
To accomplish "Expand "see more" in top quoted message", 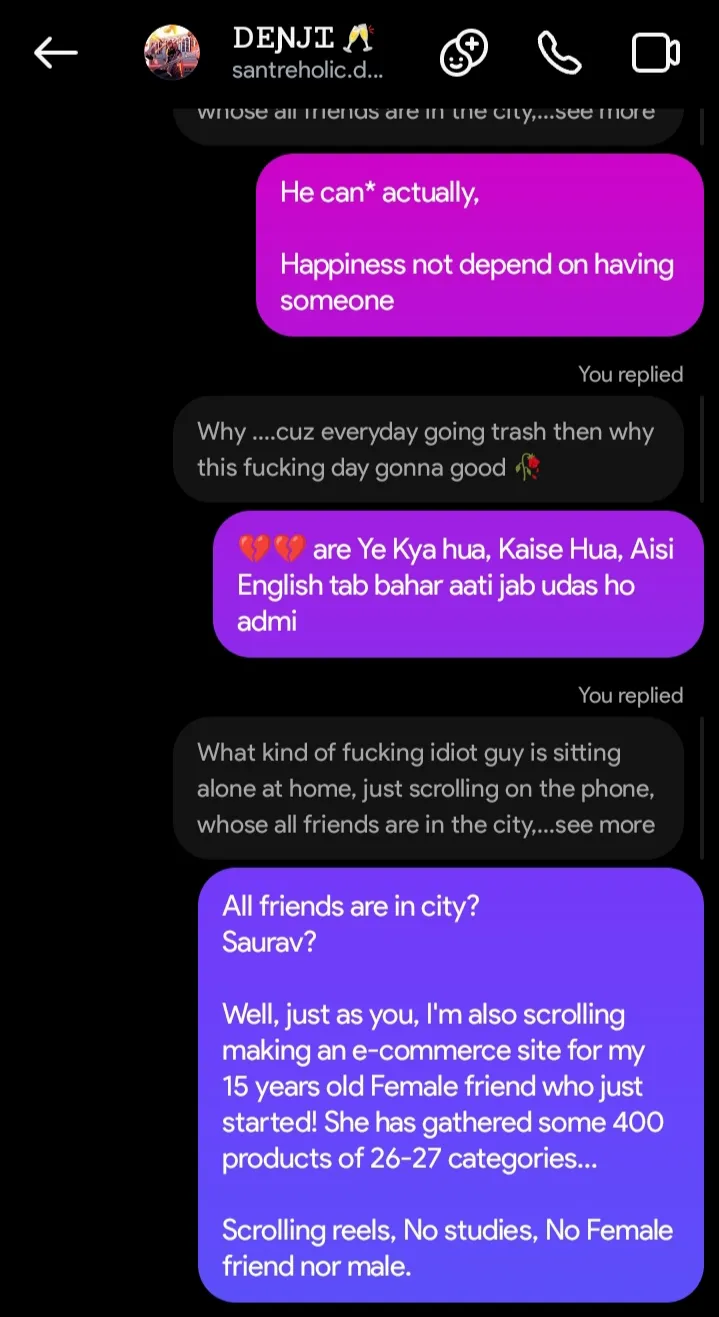I will point(605,112).
